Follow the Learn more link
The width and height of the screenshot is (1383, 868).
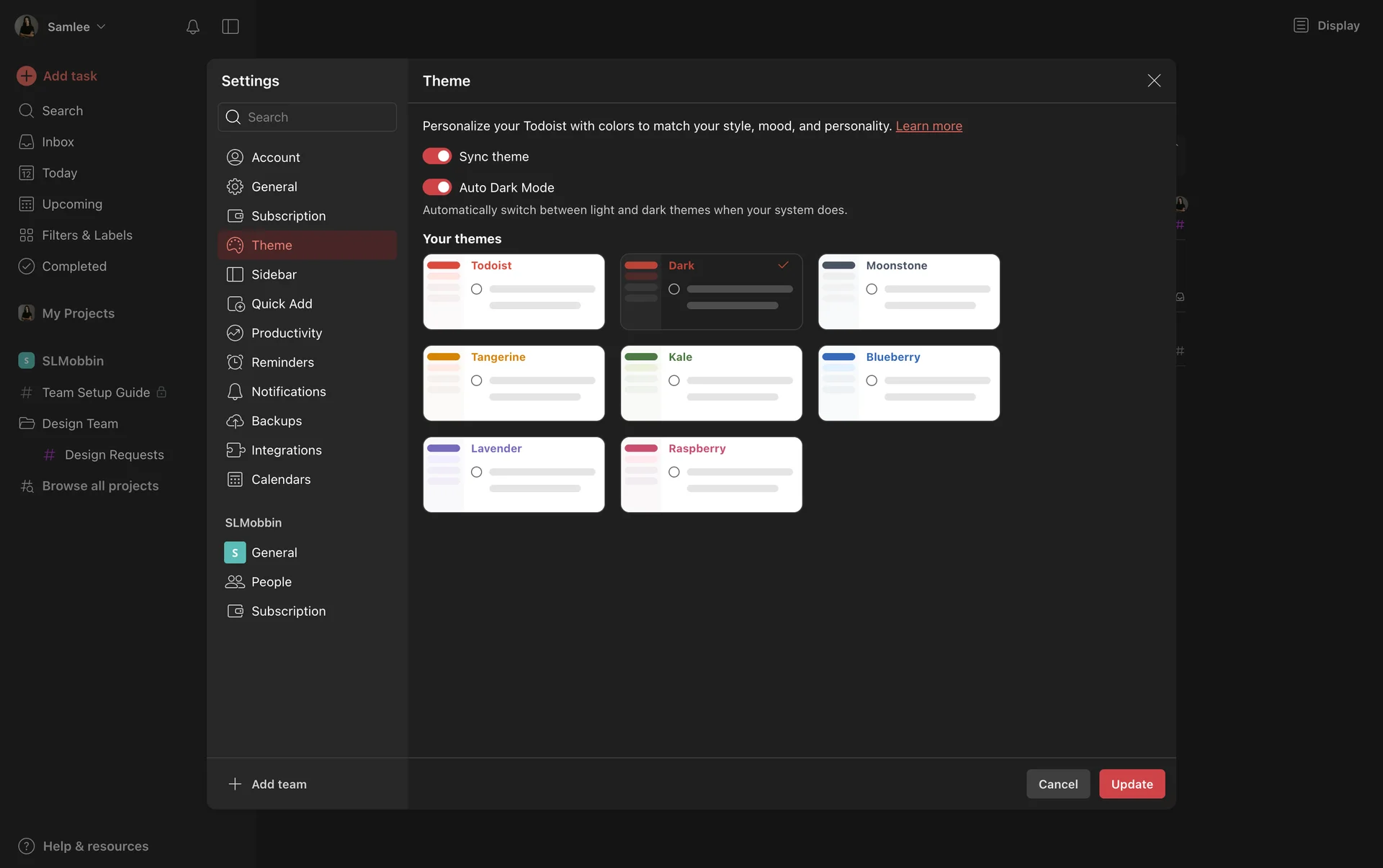(928, 126)
